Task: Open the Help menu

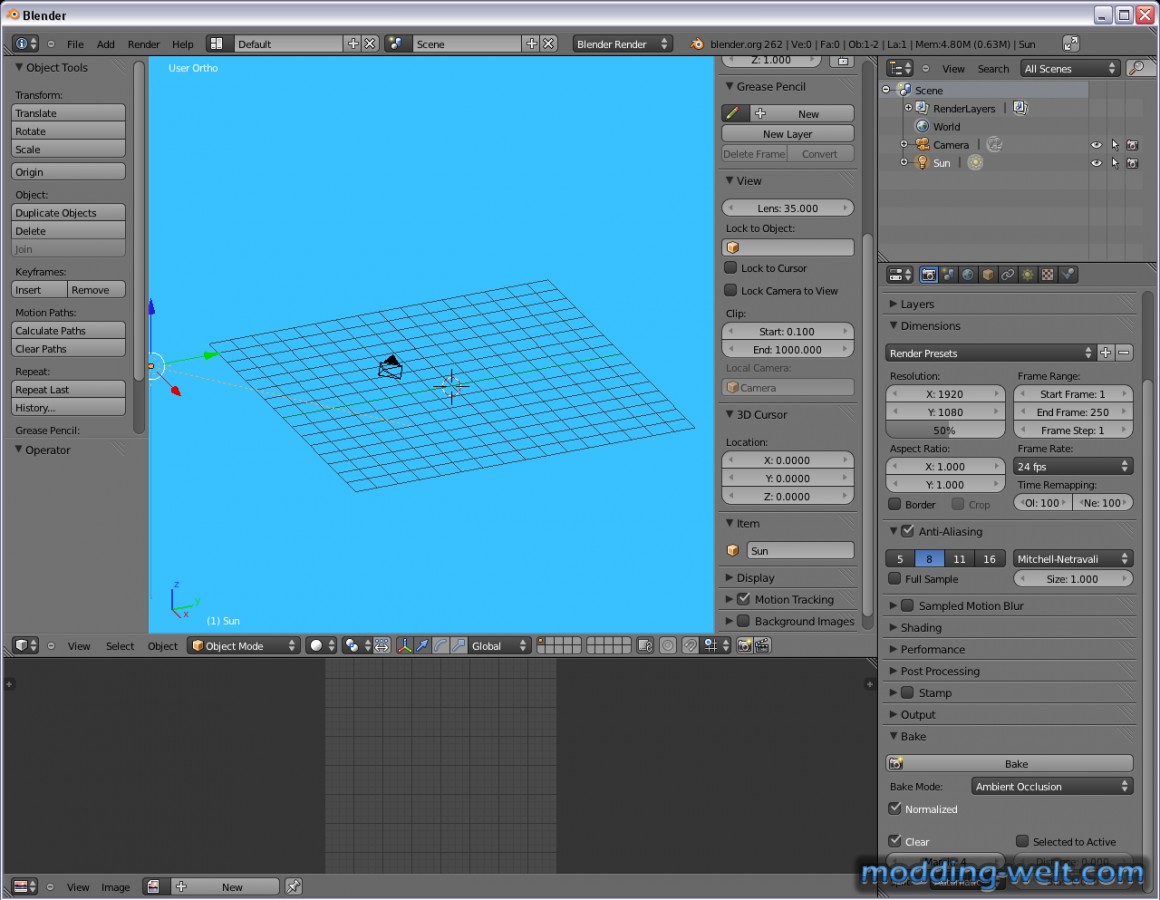Action: 183,44
